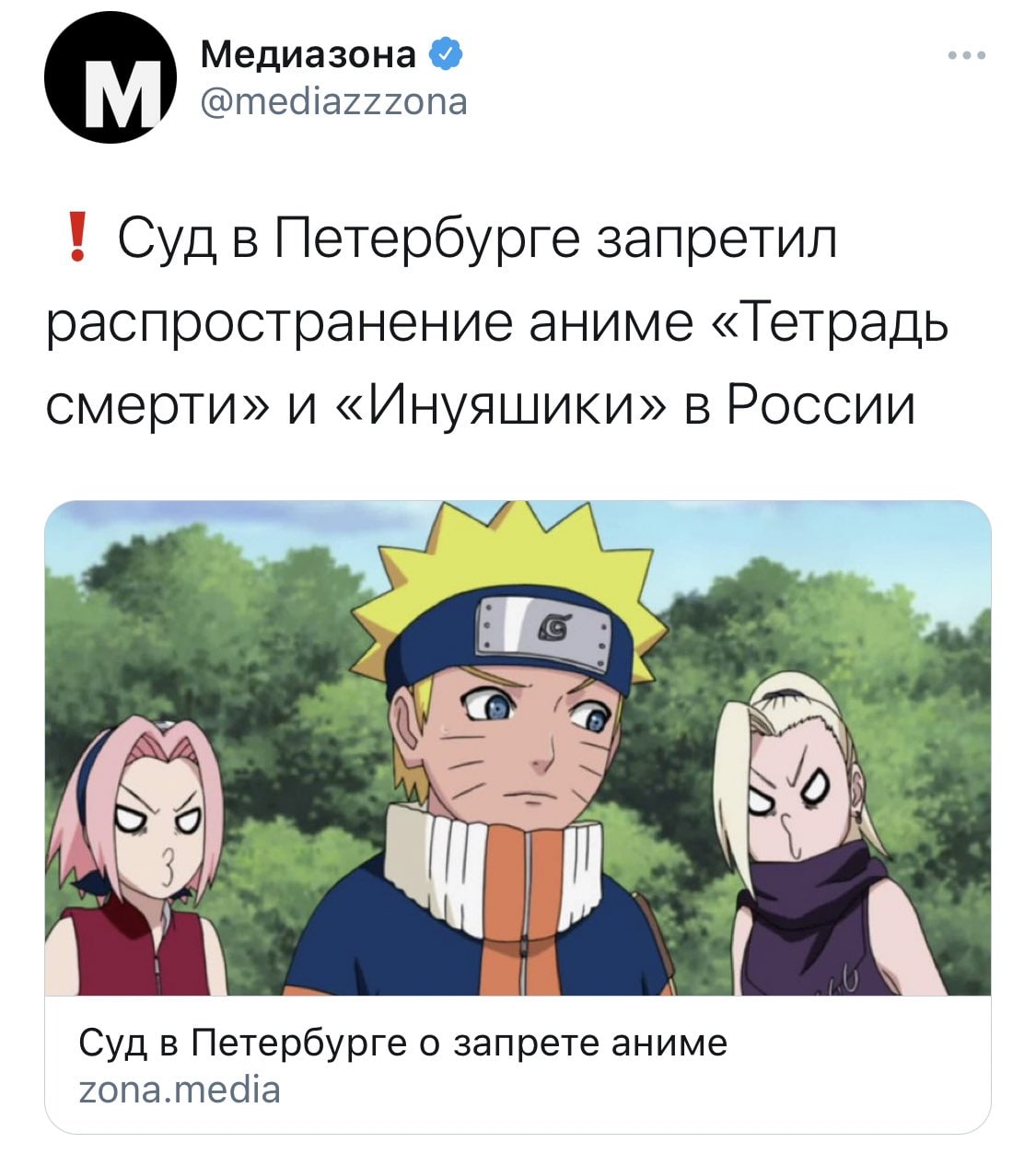Click the @mediazzzona handle

(x=333, y=101)
